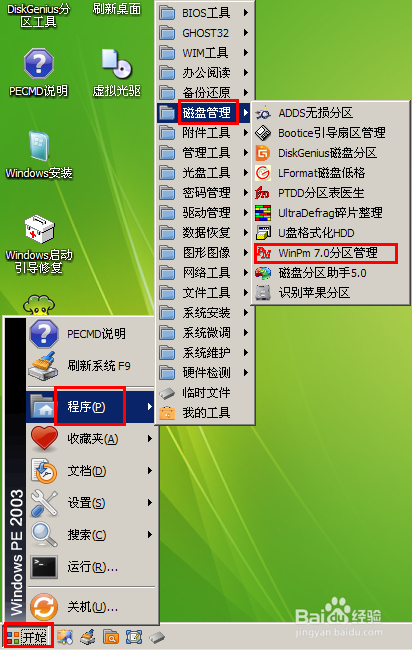Open the 运行(R)... command item
Image resolution: width=412 pixels, height=650 pixels.
92,567
